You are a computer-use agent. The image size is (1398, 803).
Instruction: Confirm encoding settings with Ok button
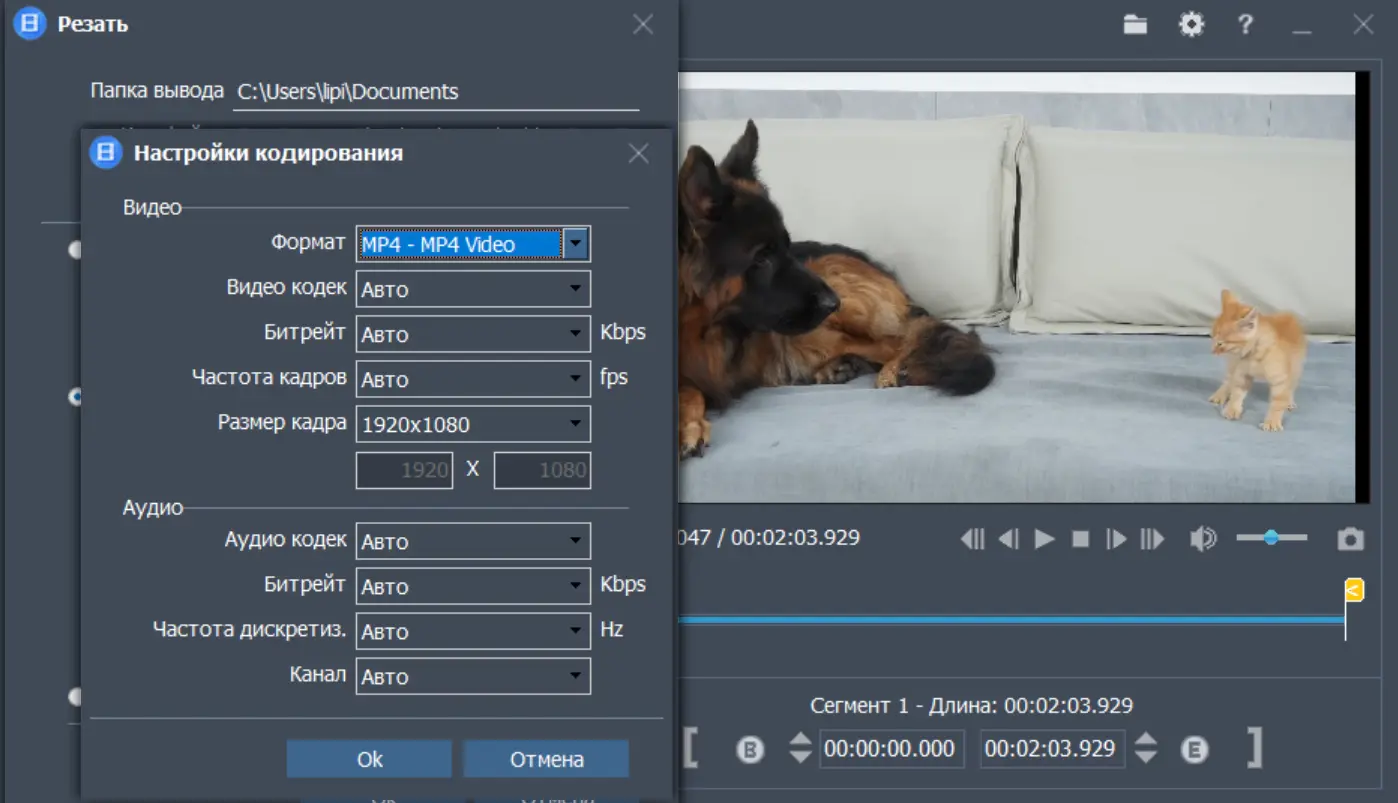click(369, 759)
